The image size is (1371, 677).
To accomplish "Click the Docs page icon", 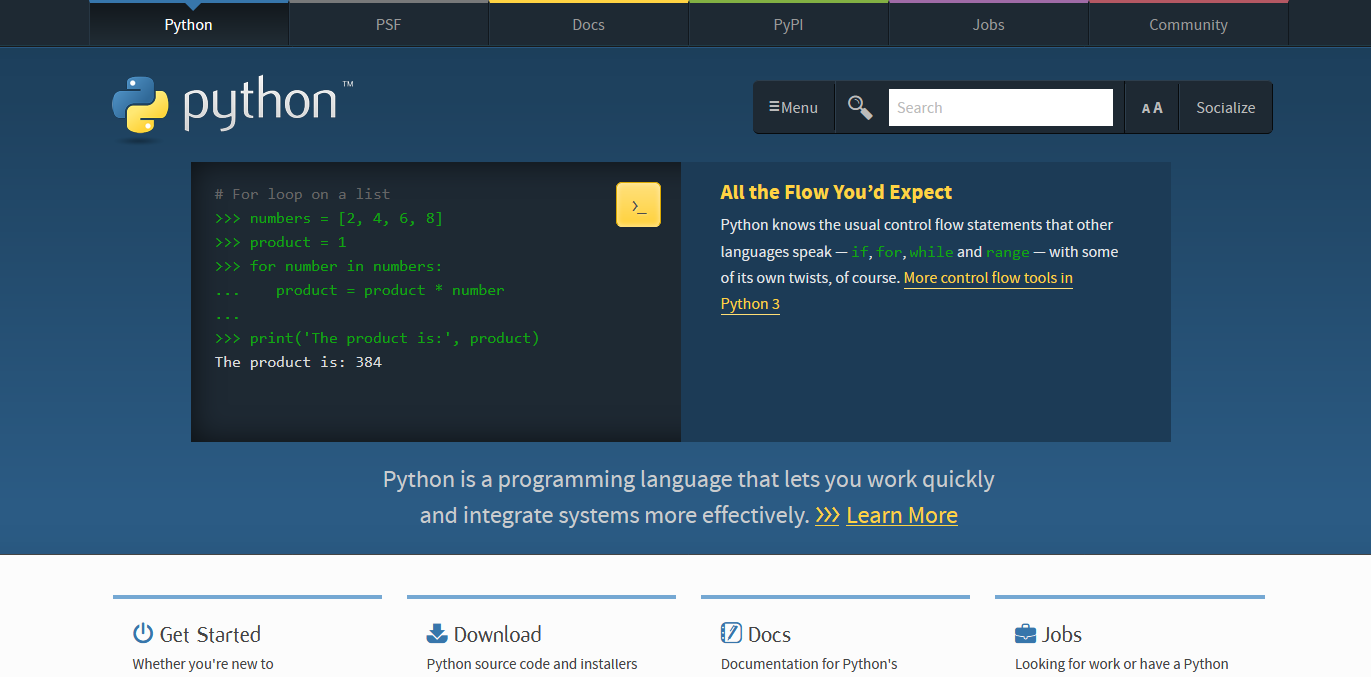I will coord(729,632).
